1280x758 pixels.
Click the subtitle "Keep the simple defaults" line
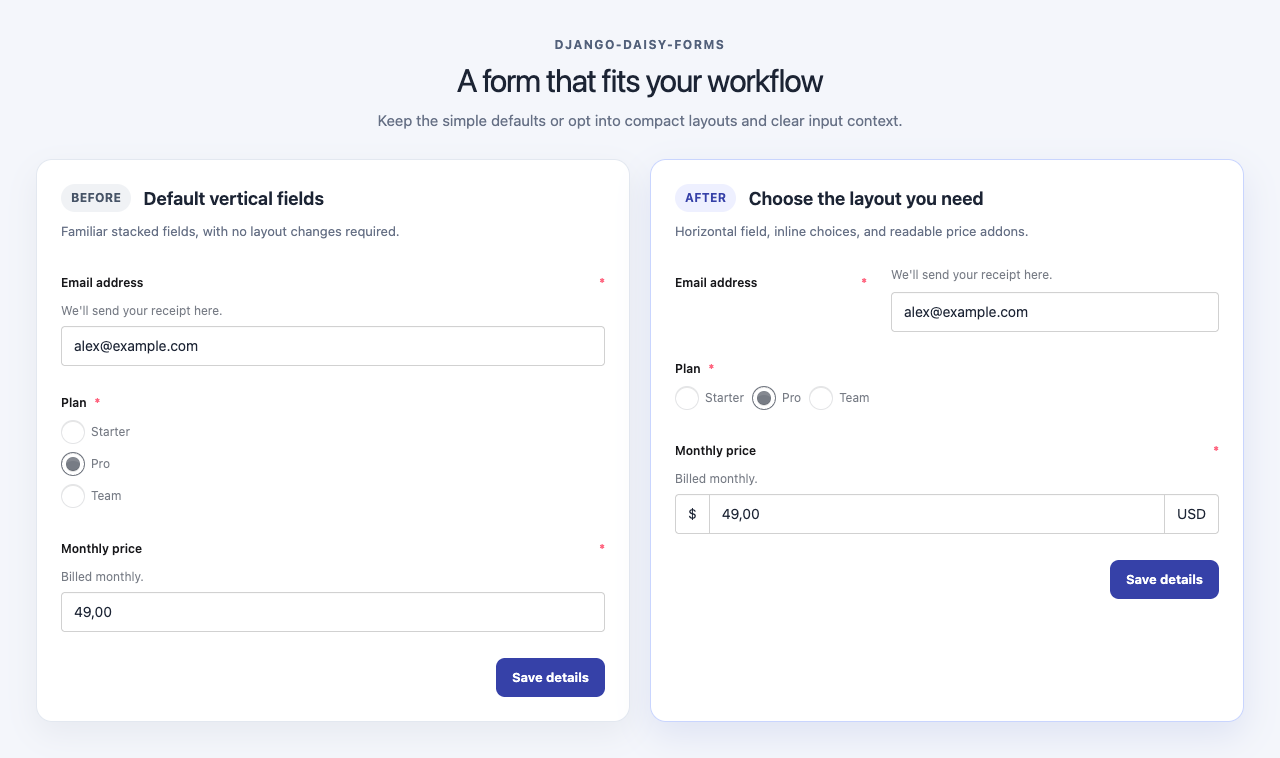pyautogui.click(x=640, y=121)
